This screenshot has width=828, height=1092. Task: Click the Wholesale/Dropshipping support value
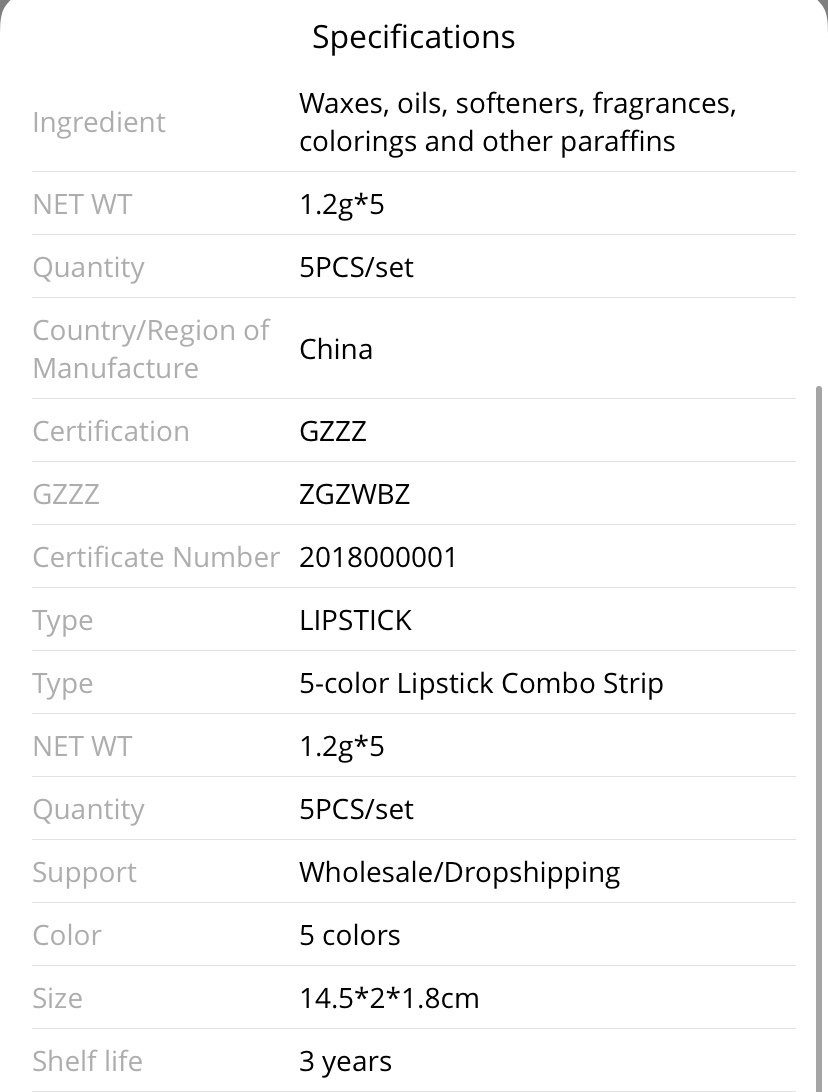point(460,873)
